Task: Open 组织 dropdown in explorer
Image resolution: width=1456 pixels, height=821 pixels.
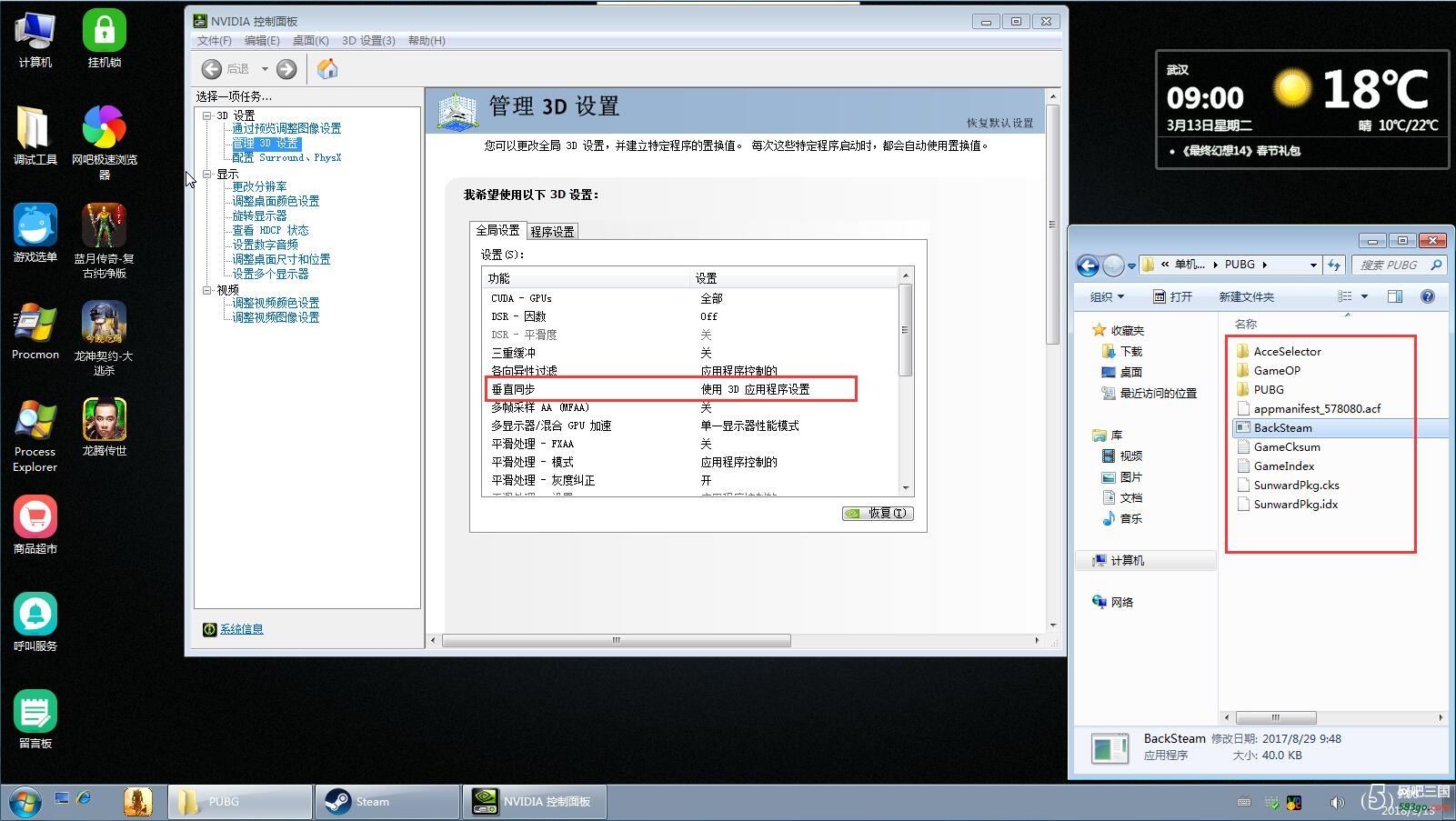Action: [1107, 297]
